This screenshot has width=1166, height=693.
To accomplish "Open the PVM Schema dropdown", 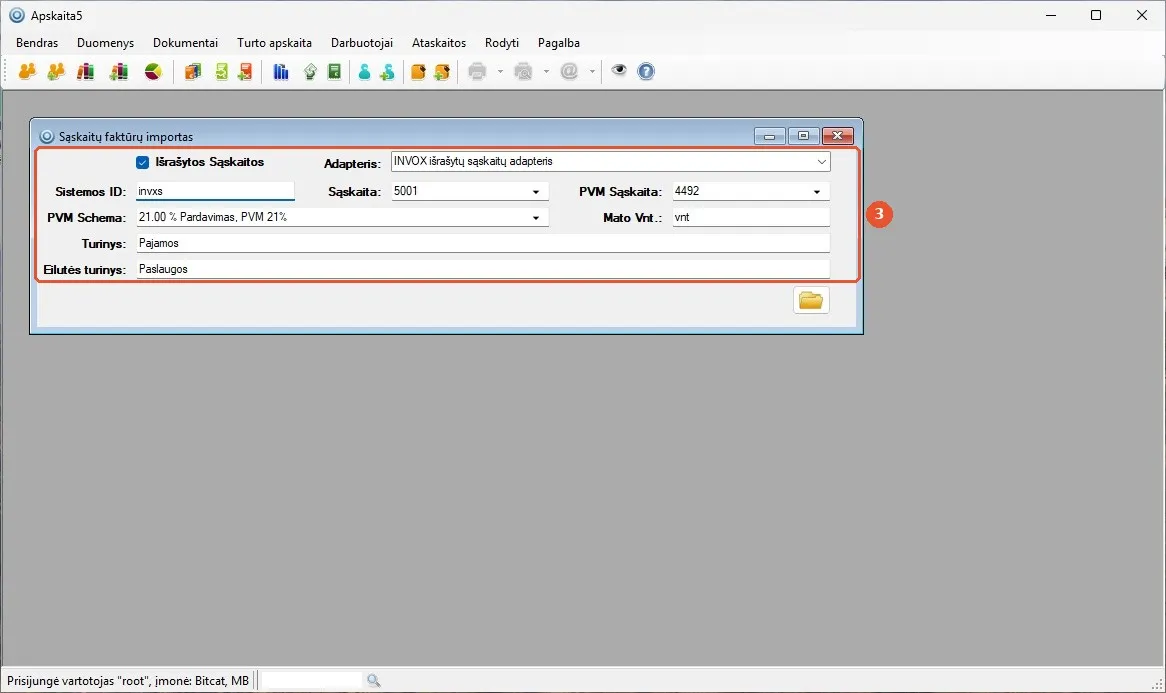I will (x=535, y=218).
